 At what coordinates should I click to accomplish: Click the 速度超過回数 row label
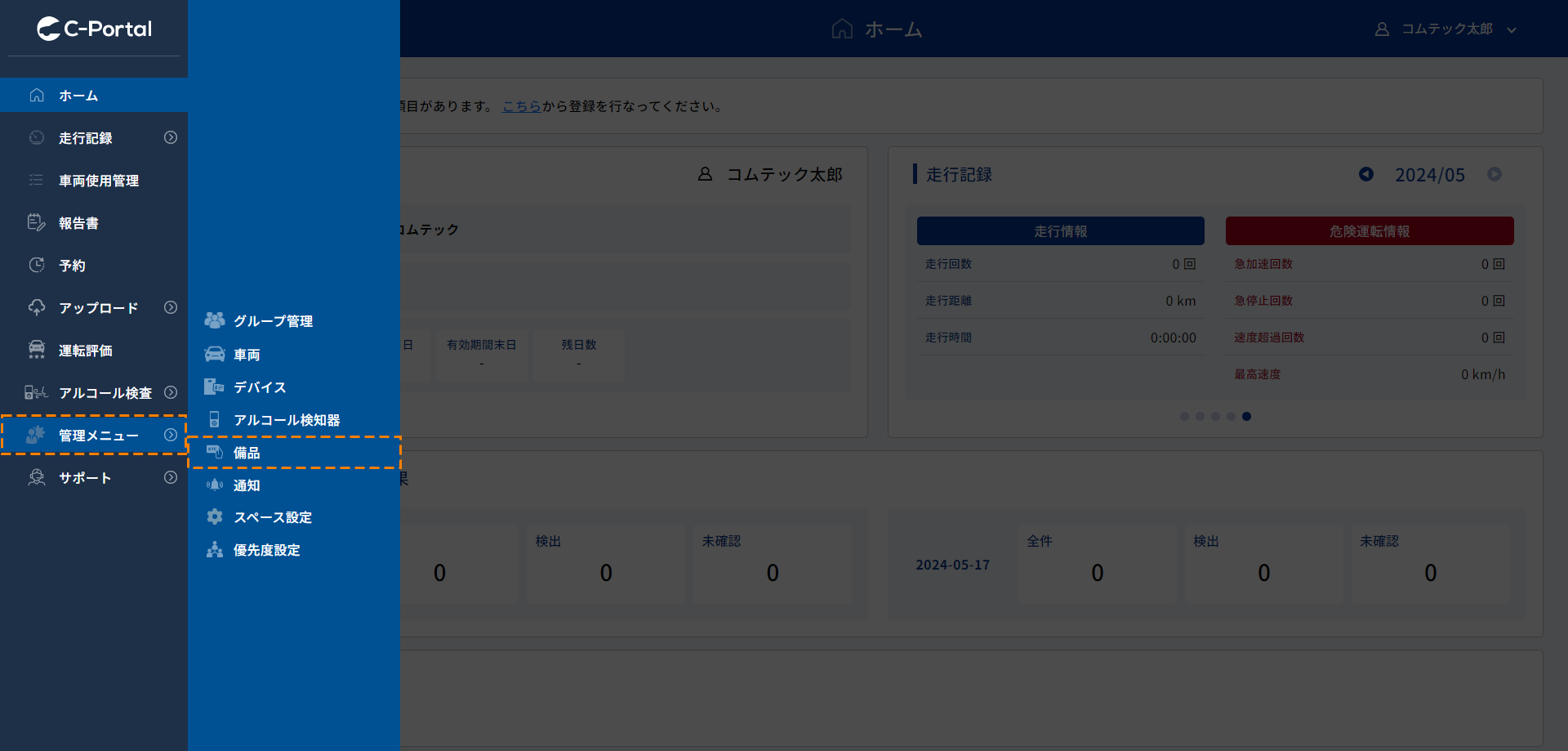[x=1268, y=338]
